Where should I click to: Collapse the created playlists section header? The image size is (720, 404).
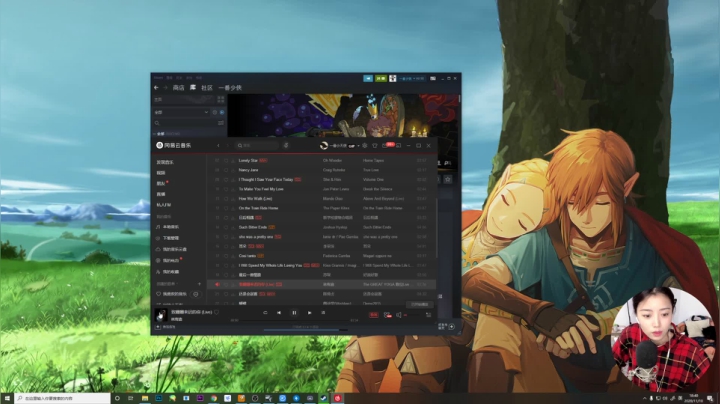168,284
